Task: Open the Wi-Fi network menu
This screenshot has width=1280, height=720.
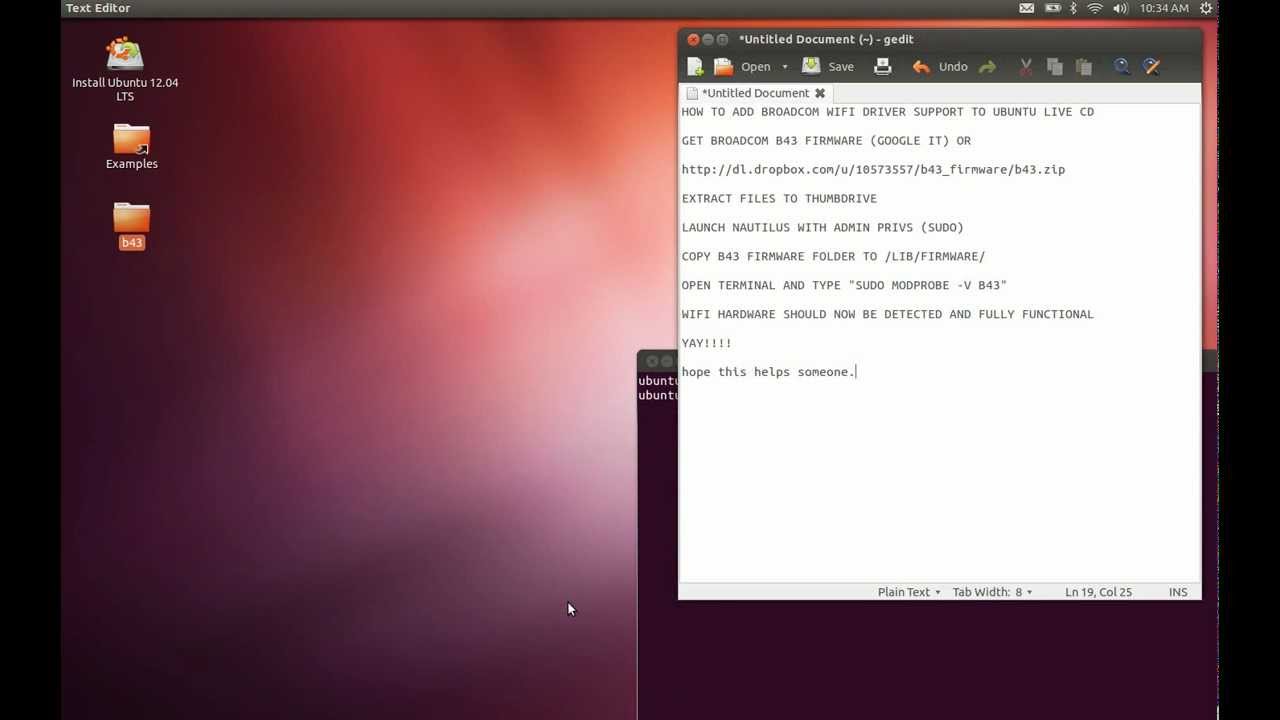Action: tap(1095, 8)
